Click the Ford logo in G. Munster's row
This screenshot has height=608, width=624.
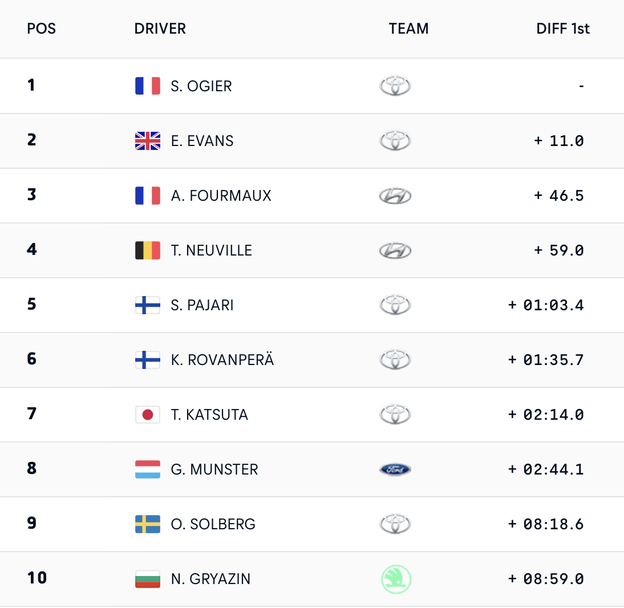(395, 469)
